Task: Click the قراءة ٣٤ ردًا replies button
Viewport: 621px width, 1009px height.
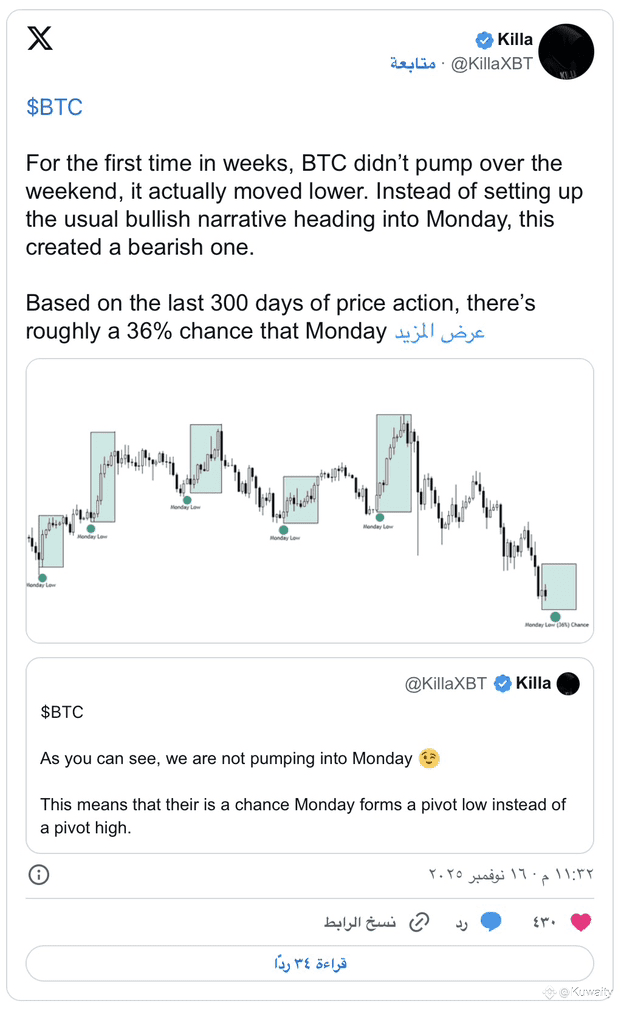Action: click(310, 963)
